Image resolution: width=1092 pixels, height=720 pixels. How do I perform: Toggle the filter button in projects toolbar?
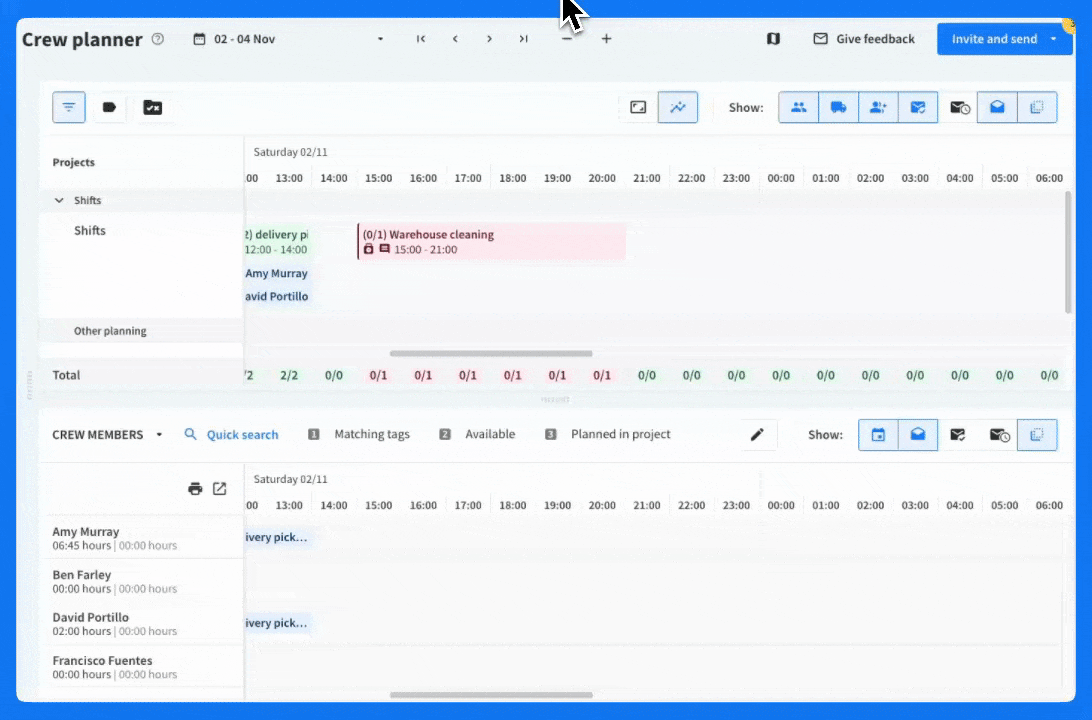[69, 107]
